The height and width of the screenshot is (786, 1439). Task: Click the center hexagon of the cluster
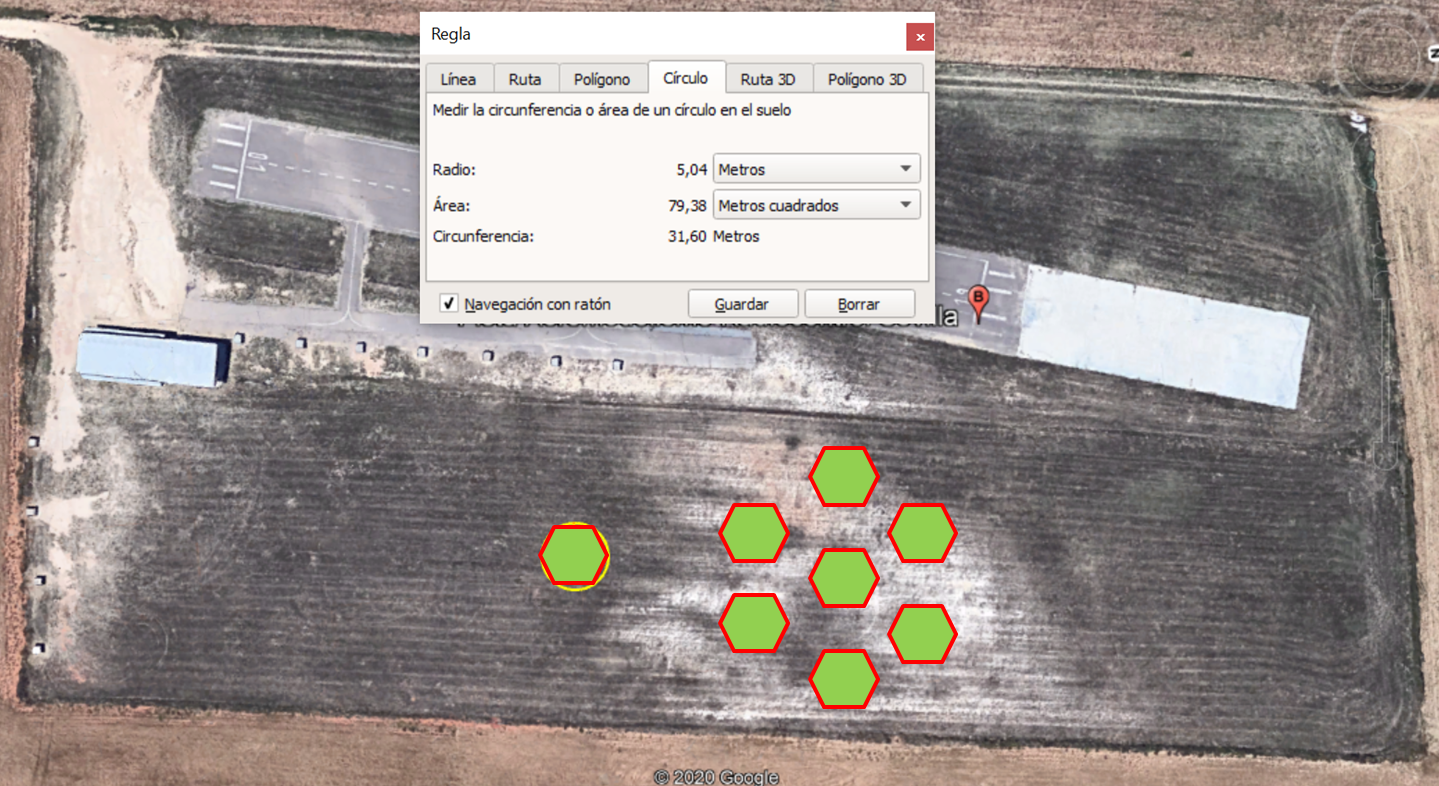pyautogui.click(x=843, y=578)
